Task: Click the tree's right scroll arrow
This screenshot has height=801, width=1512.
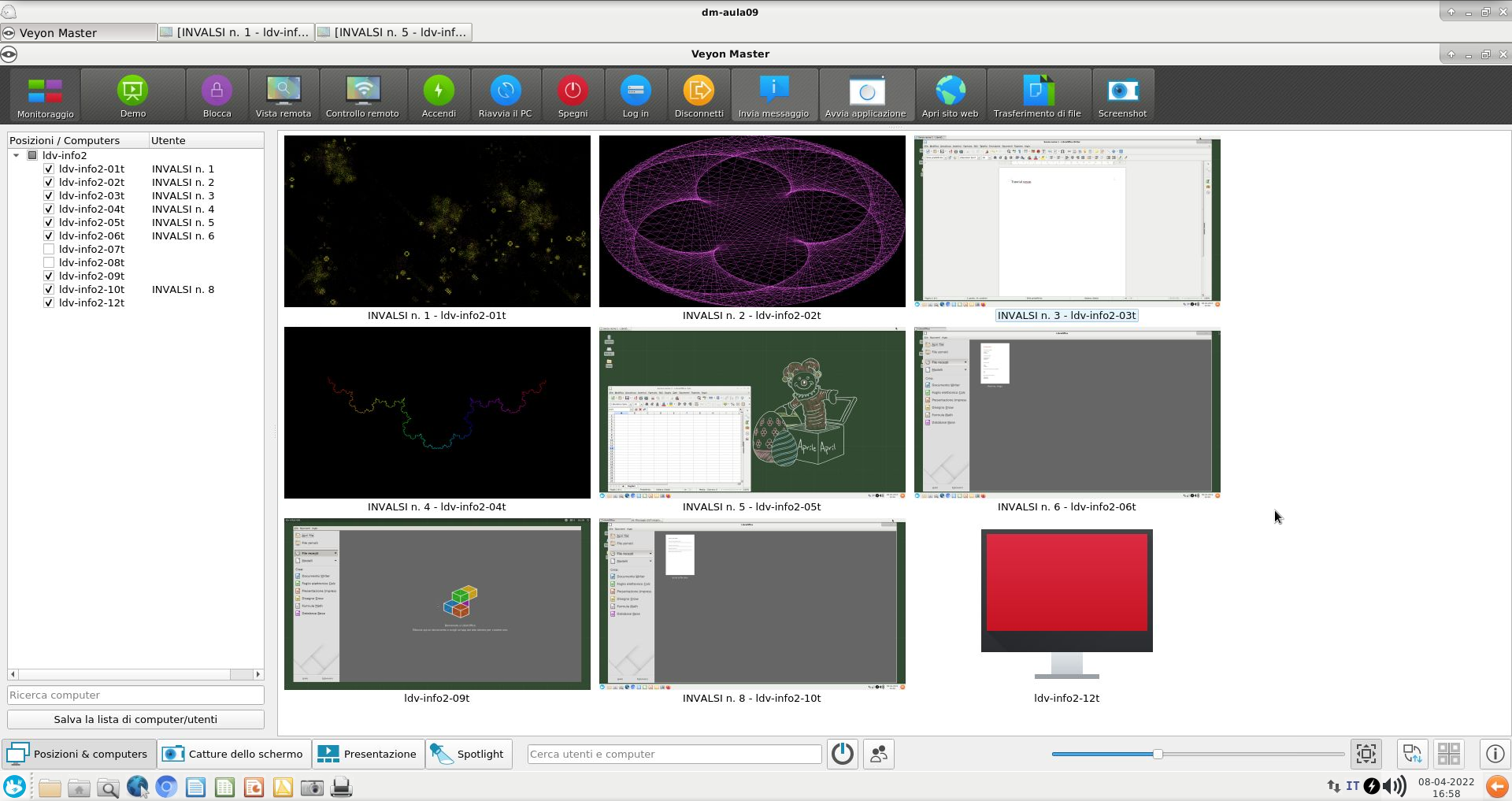Action: (258, 674)
